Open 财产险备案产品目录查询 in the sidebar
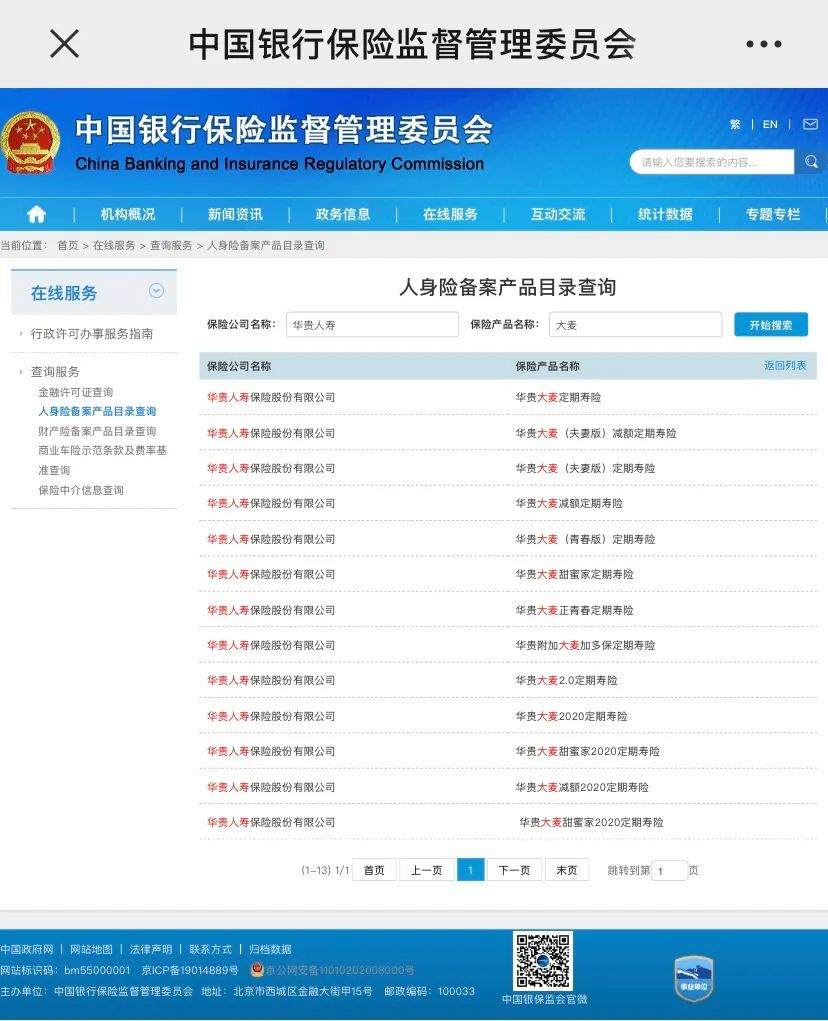Image resolution: width=828 pixels, height=1021 pixels. tap(97, 431)
